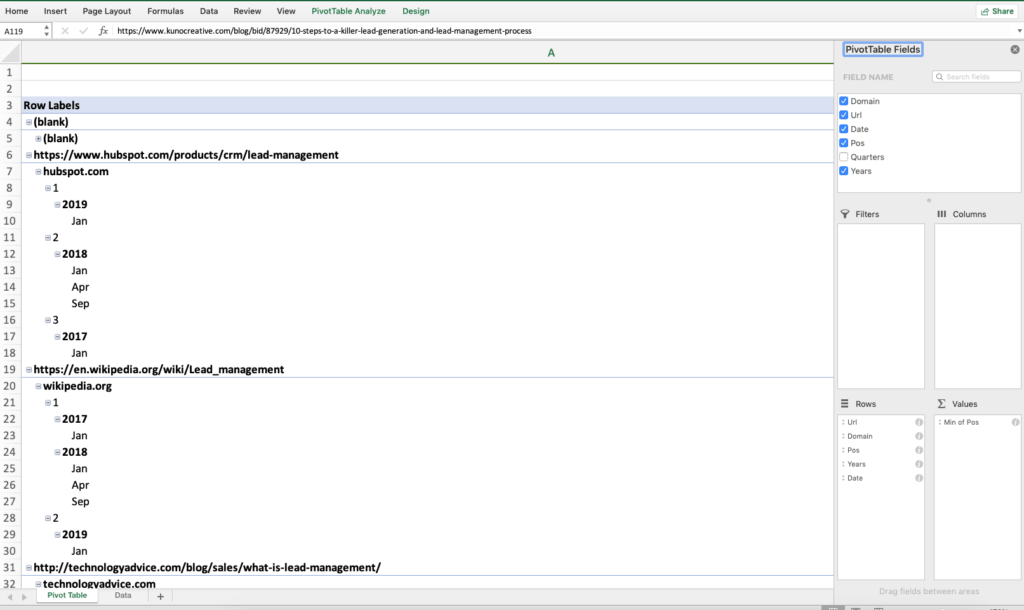The height and width of the screenshot is (610, 1024).
Task: Click the Filters funnel icon
Action: pos(845,214)
